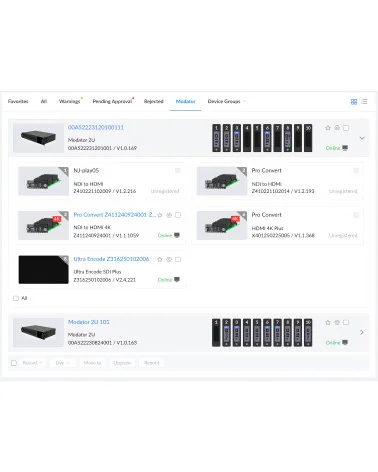Click monitor icon beside Online for Modator 2U 101

345,342
